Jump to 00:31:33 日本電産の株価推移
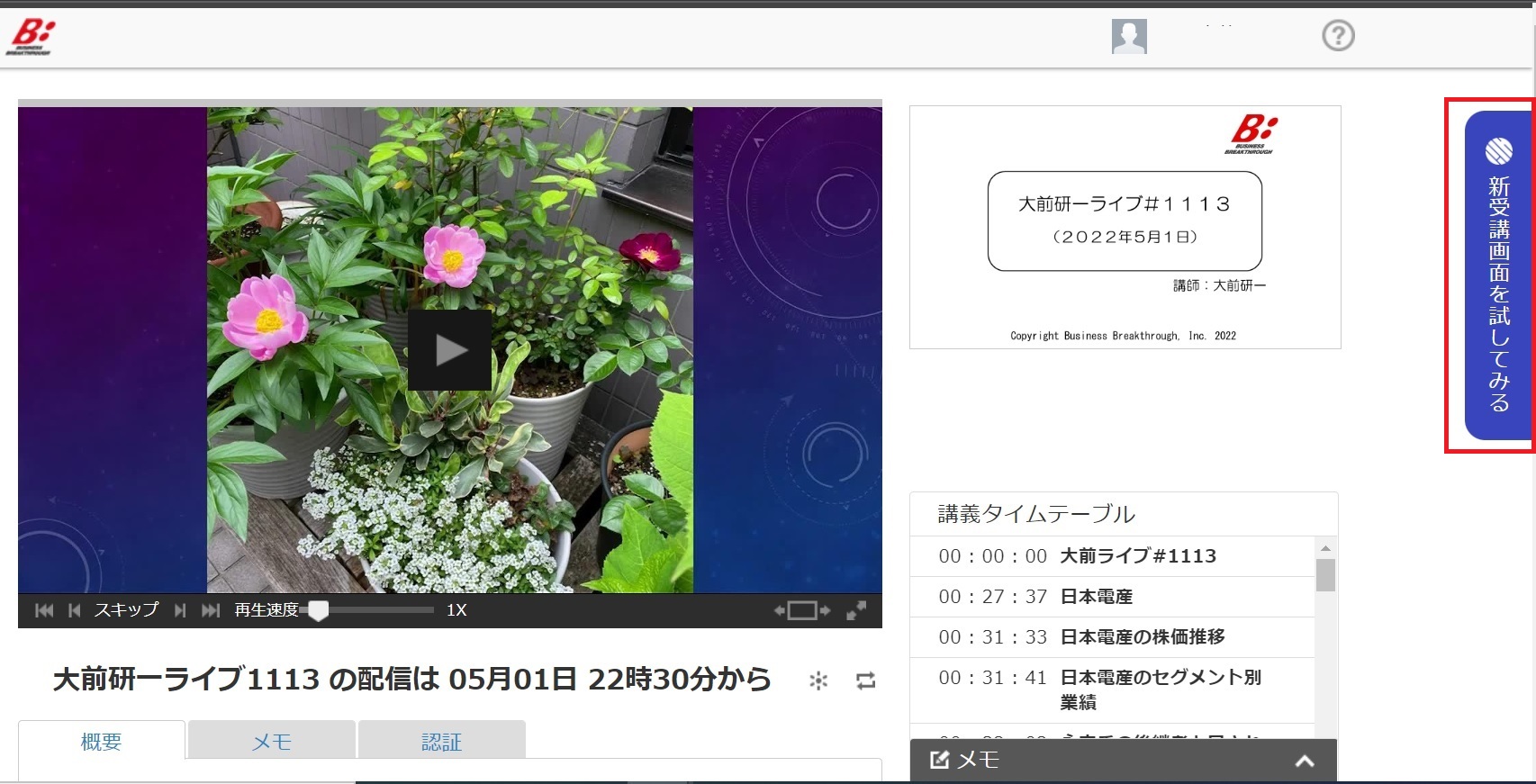This screenshot has width=1536, height=784. pyautogui.click(x=1113, y=637)
